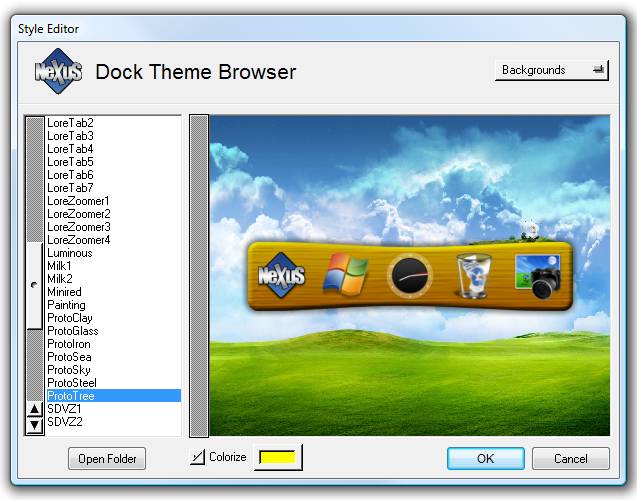Click the Open Folder button
The width and height of the screenshot is (637, 500).
pyautogui.click(x=107, y=459)
